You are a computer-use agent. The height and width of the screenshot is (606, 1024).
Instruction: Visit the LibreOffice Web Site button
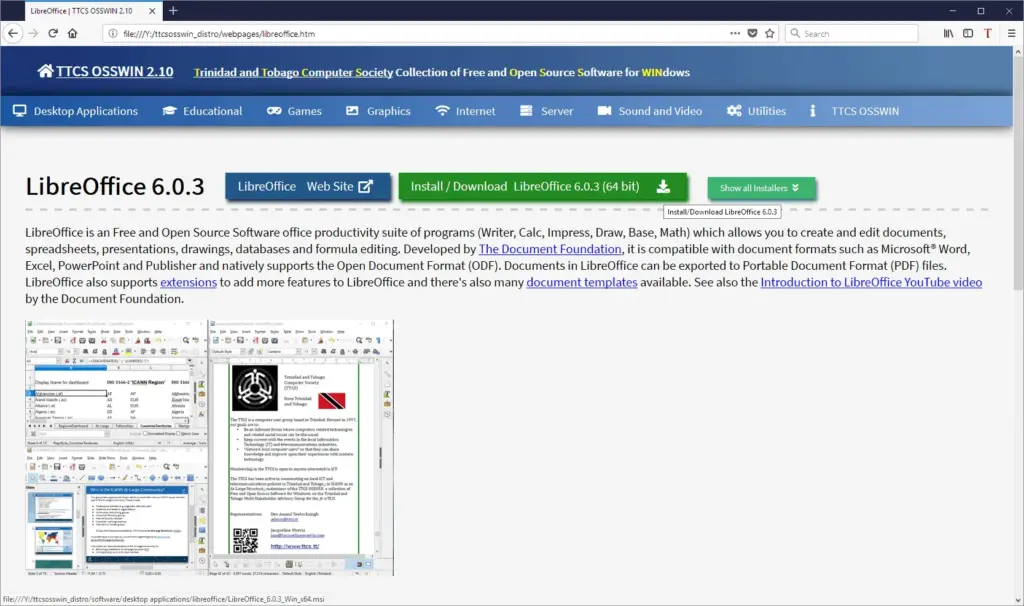305,186
